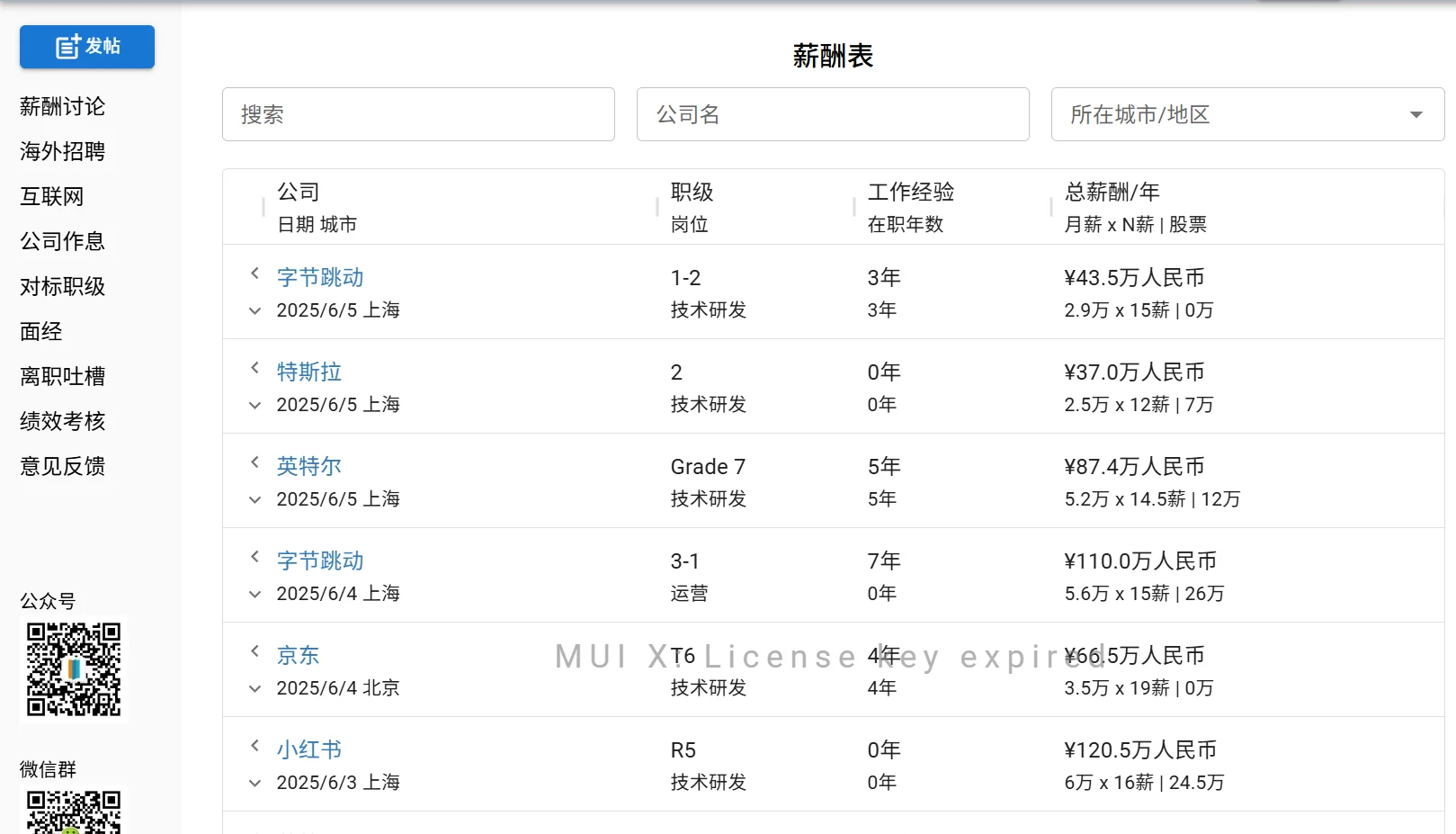Expand the 京东 row details

pyautogui.click(x=255, y=688)
